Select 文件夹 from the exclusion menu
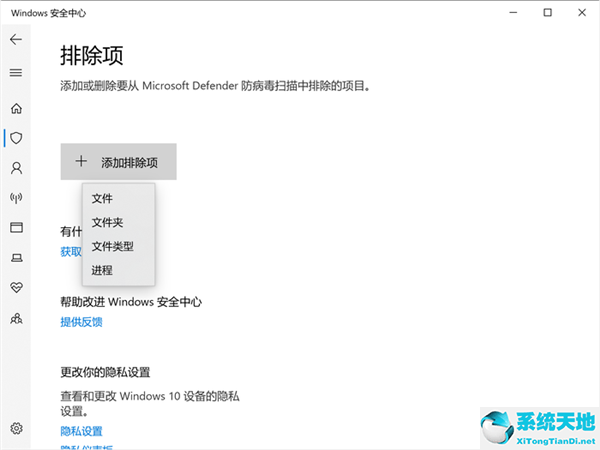This screenshot has height=450, width=600. (118, 222)
